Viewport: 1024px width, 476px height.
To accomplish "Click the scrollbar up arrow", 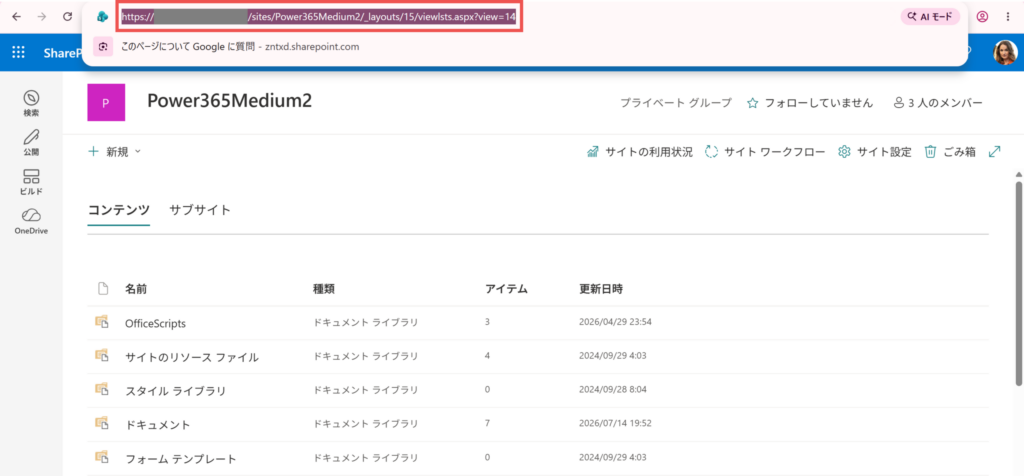I will [x=1018, y=174].
